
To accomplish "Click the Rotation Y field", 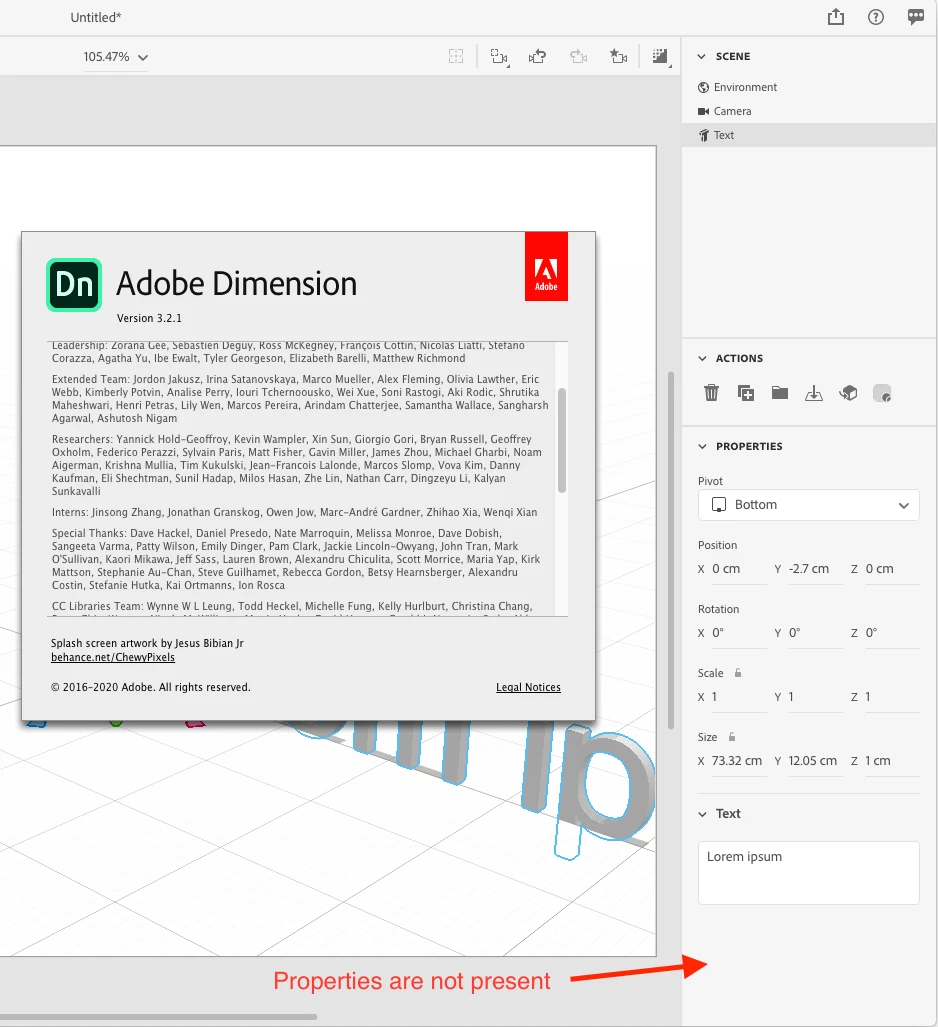I will point(815,633).
